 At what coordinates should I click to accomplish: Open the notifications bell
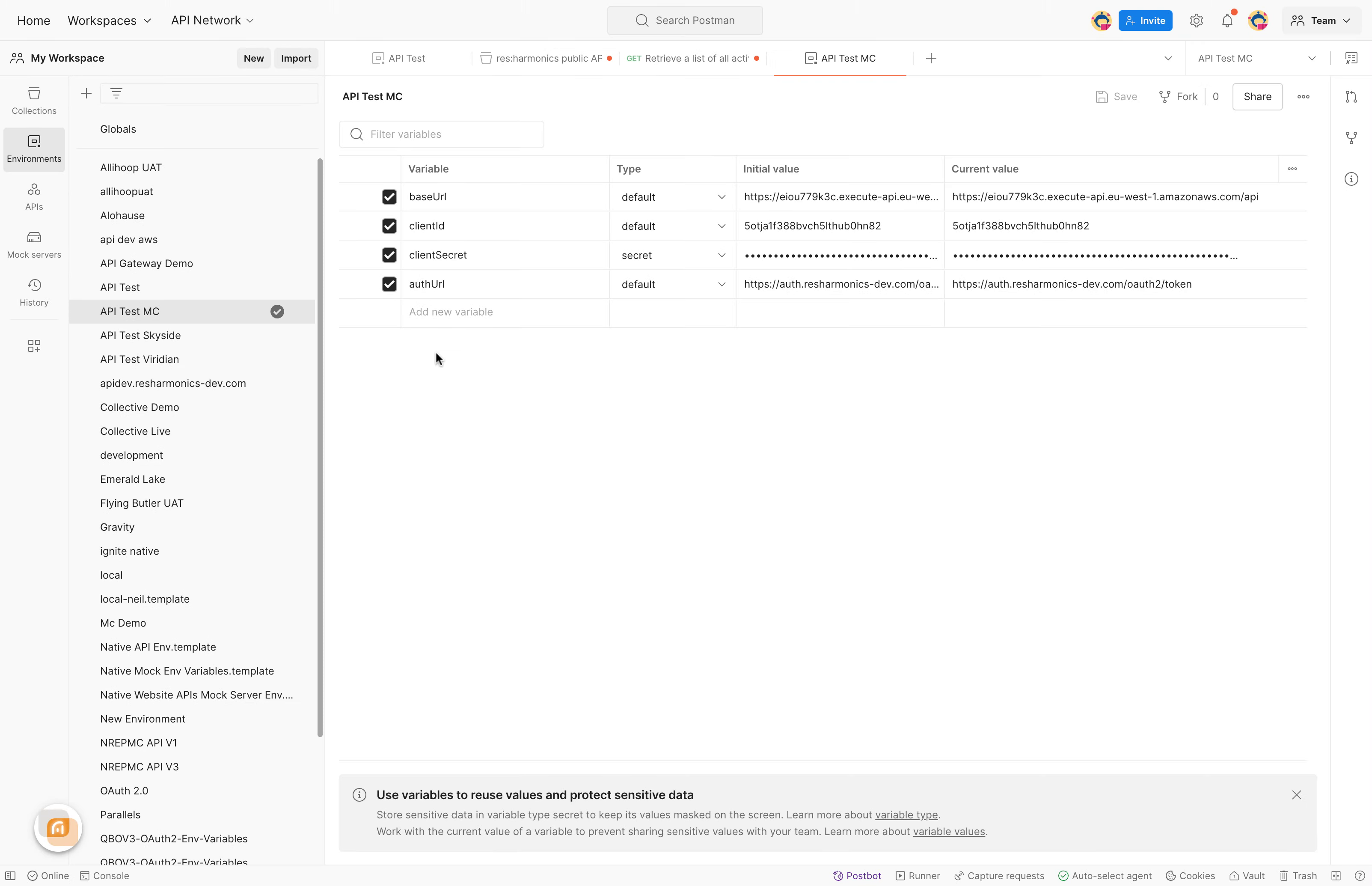tap(1227, 21)
